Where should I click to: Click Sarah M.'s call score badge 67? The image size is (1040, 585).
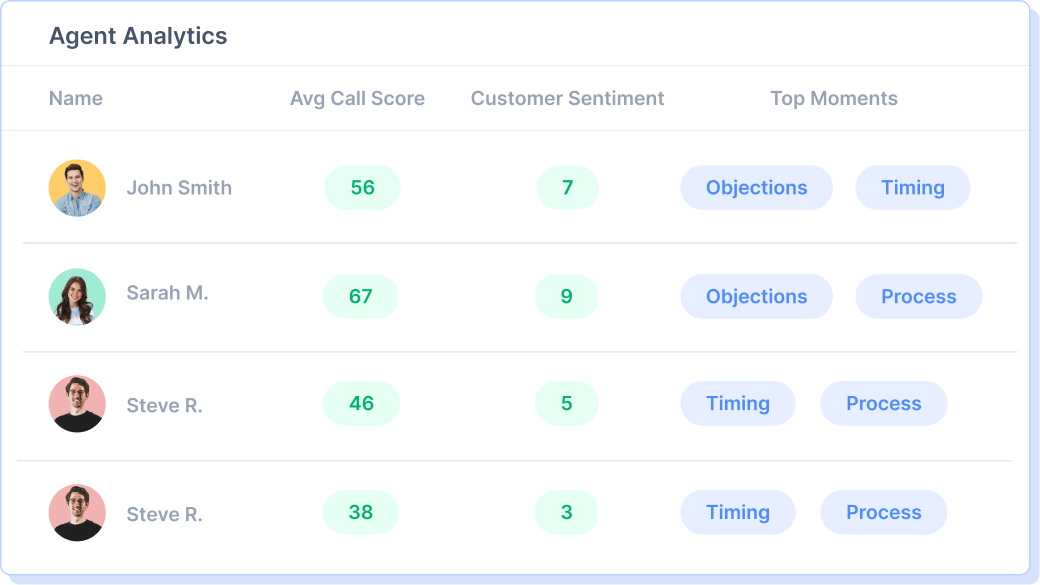coord(361,296)
